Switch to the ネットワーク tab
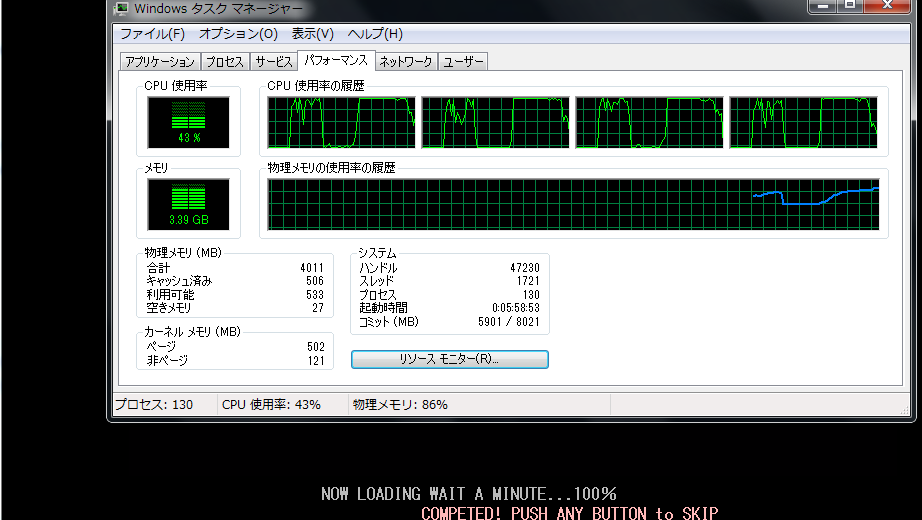The image size is (922, 520). click(406, 62)
